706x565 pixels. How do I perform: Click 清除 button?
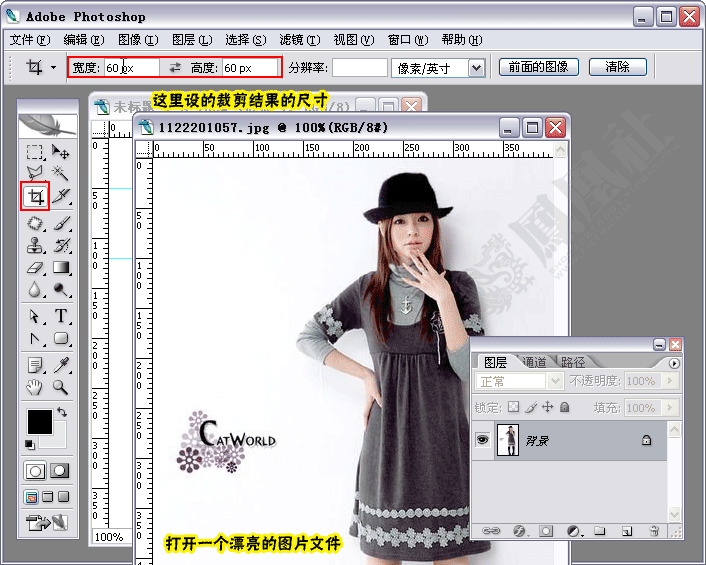click(x=618, y=67)
